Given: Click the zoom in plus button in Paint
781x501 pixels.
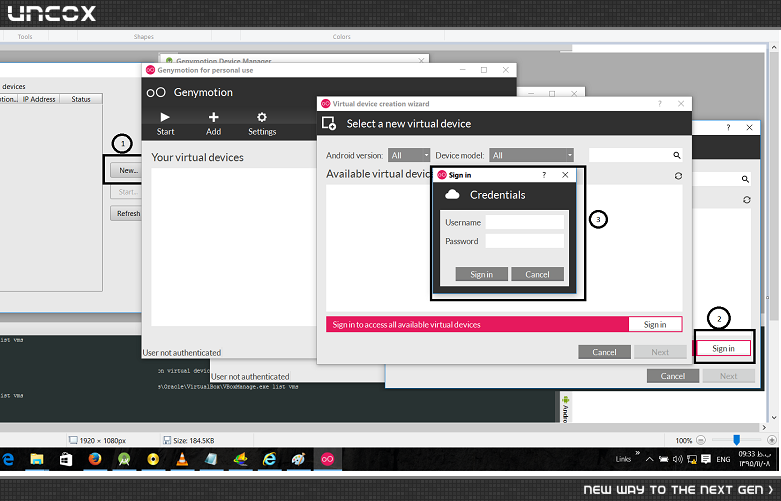Looking at the screenshot, I should pos(772,440).
